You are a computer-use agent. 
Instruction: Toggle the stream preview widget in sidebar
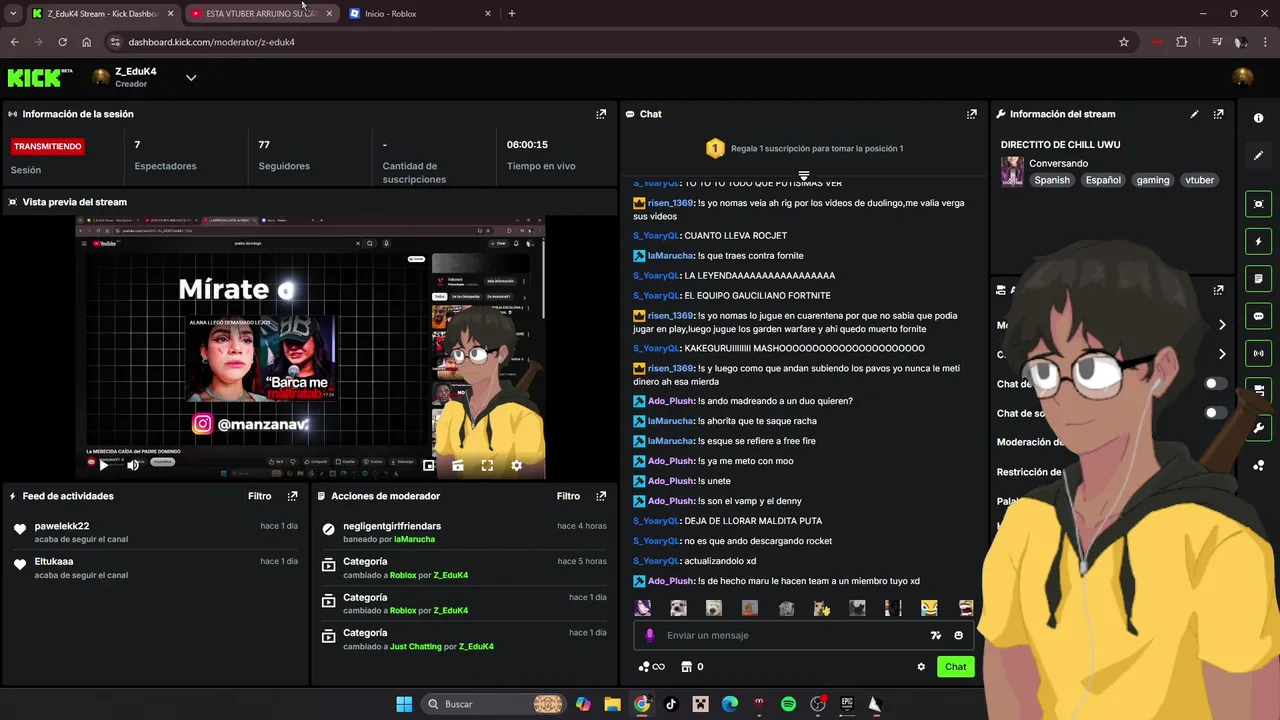(x=1258, y=204)
